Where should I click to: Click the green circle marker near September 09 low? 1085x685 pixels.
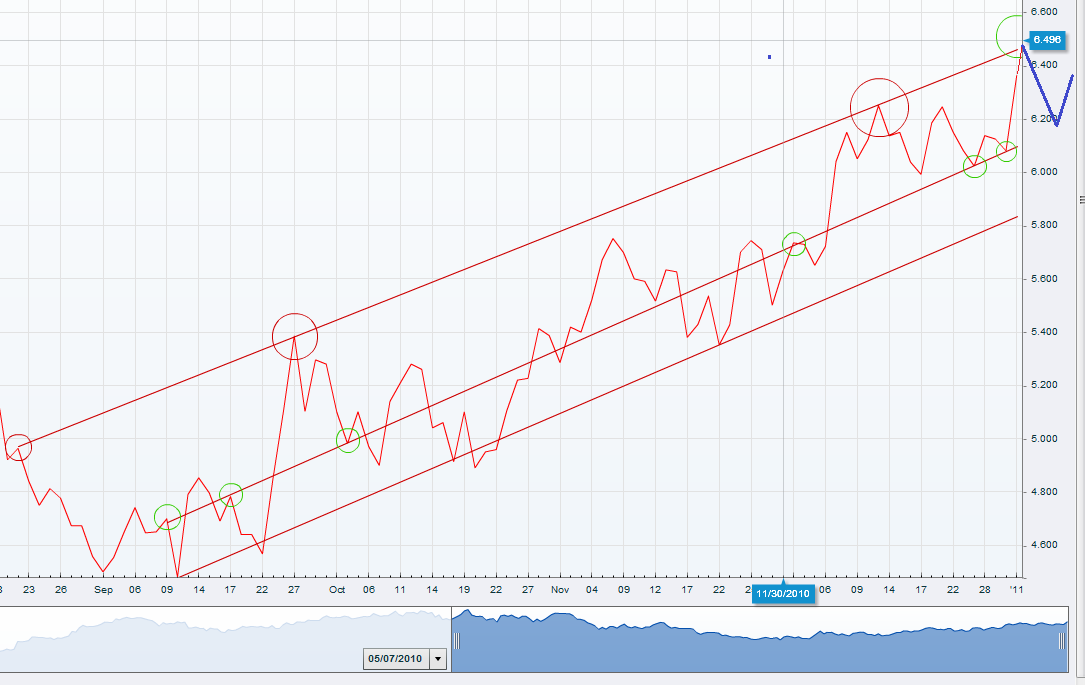click(x=170, y=518)
